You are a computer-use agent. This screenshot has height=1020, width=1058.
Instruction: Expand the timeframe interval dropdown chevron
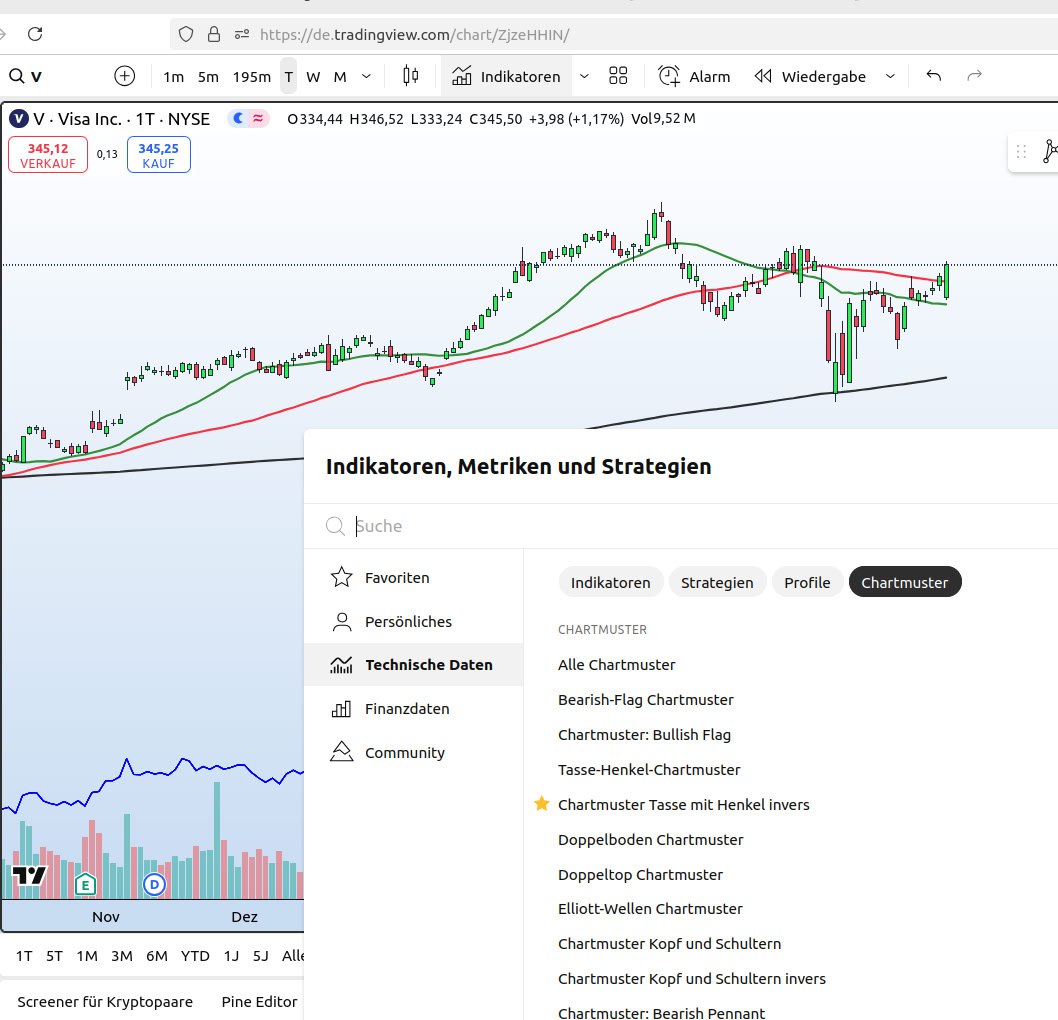coord(366,76)
